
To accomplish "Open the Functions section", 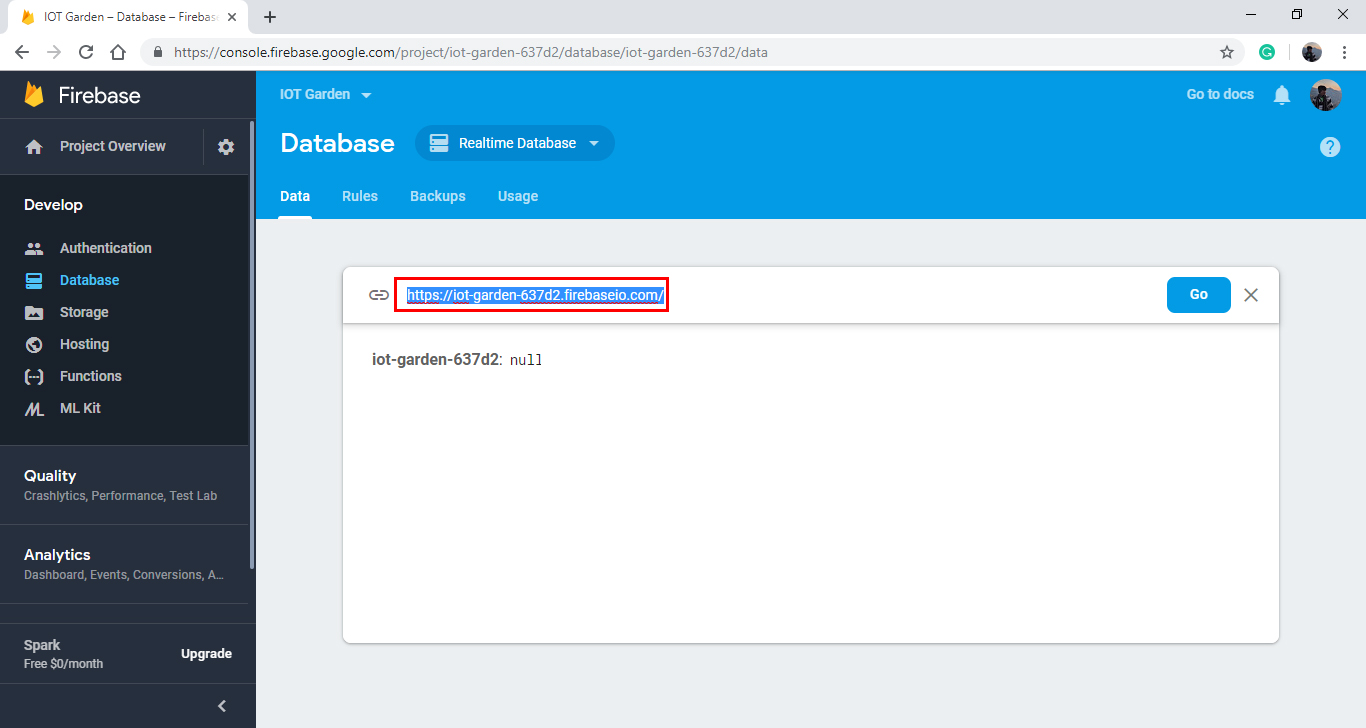I will 92,376.
